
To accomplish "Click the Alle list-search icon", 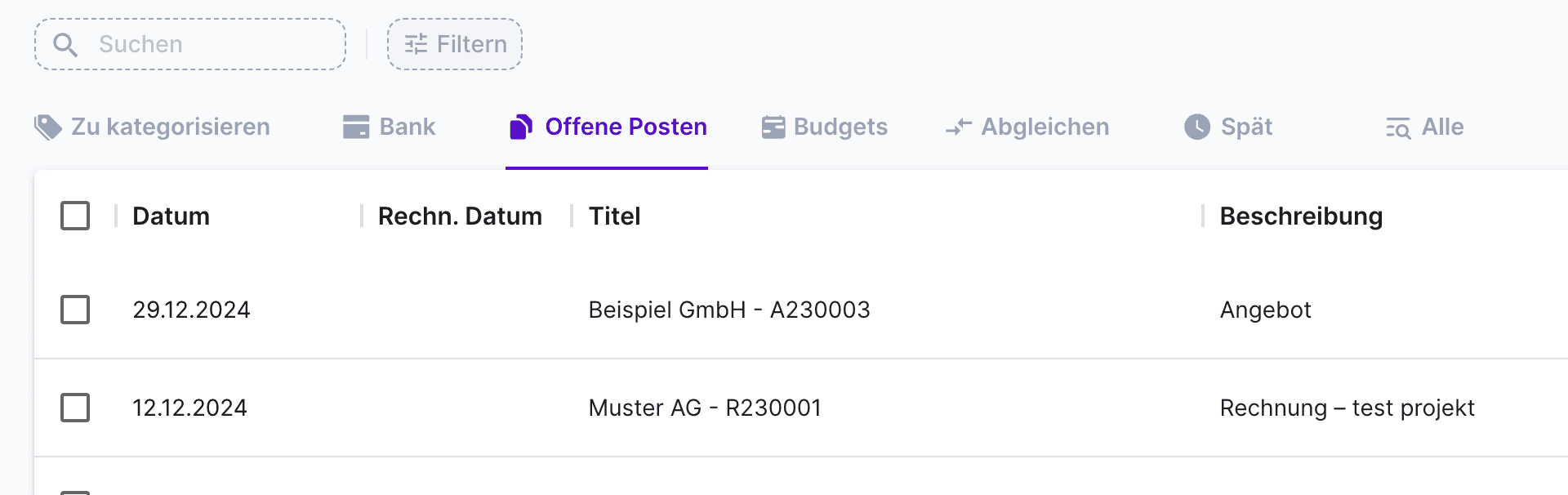I will [1398, 128].
